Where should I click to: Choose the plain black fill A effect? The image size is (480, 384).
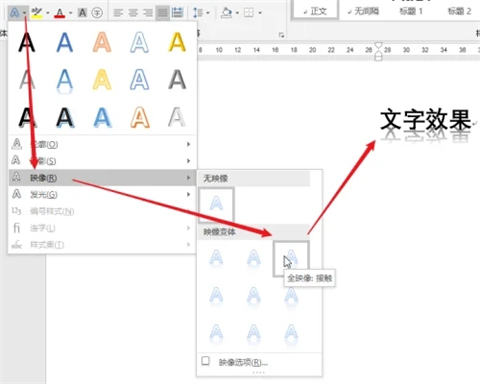pyautogui.click(x=27, y=43)
